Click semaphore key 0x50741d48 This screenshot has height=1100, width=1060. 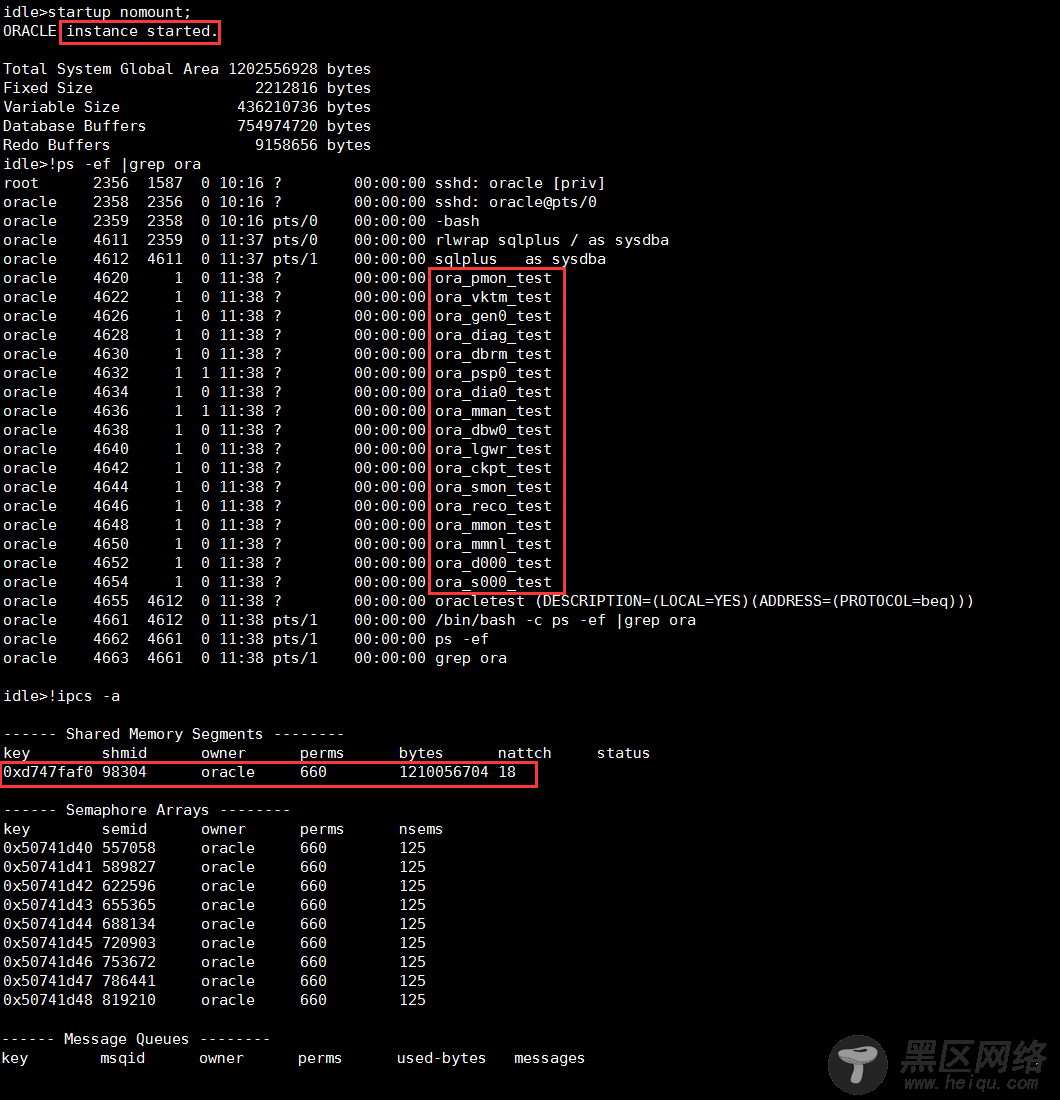click(48, 999)
